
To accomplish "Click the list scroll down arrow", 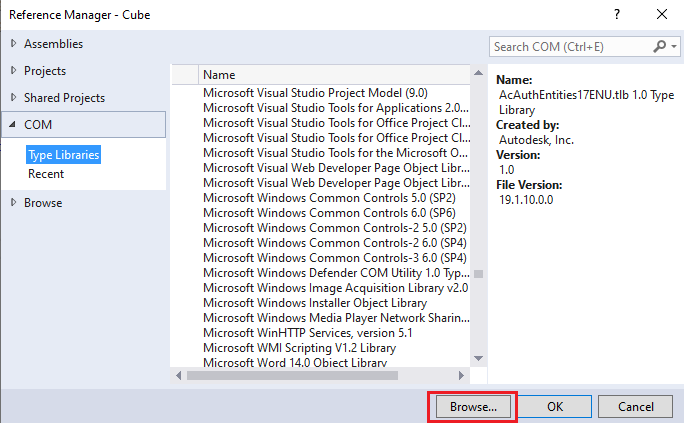I will point(479,358).
